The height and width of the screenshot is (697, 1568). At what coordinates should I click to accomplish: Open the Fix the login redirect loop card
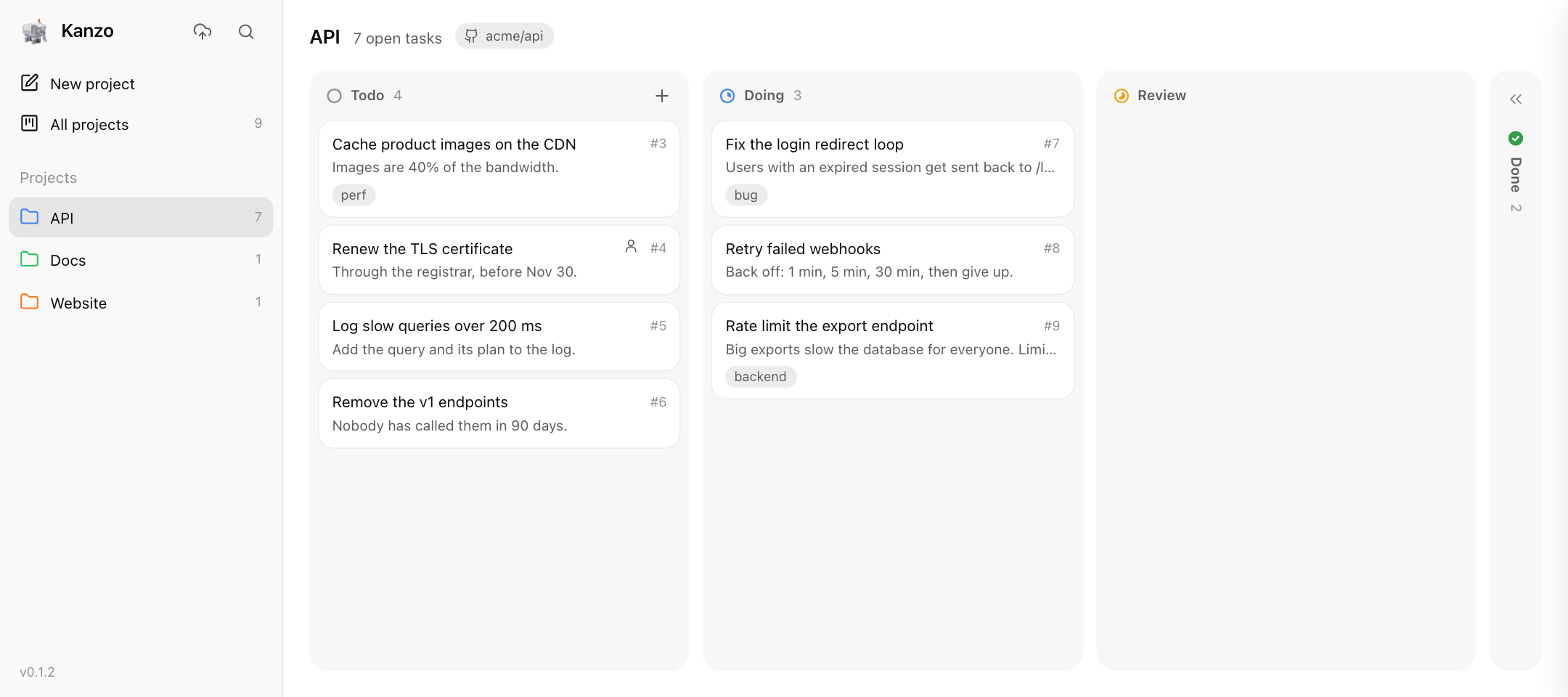click(x=892, y=168)
